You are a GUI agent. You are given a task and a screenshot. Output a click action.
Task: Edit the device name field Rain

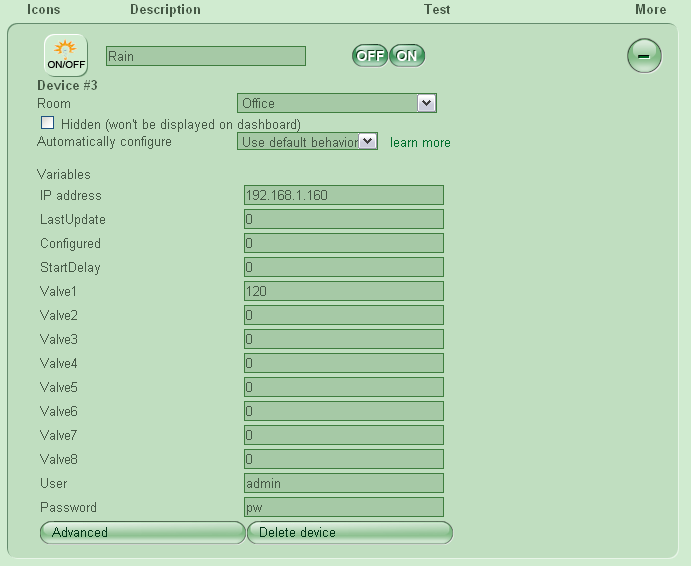pos(205,56)
